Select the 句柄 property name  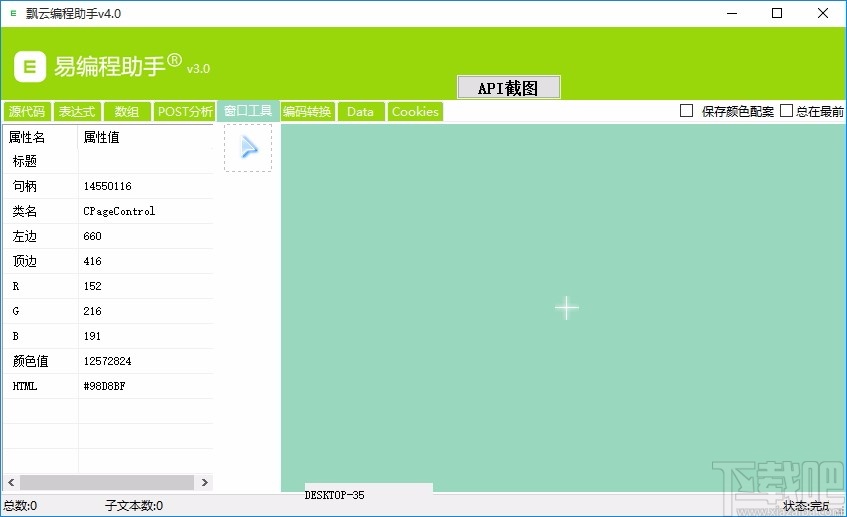click(x=25, y=186)
